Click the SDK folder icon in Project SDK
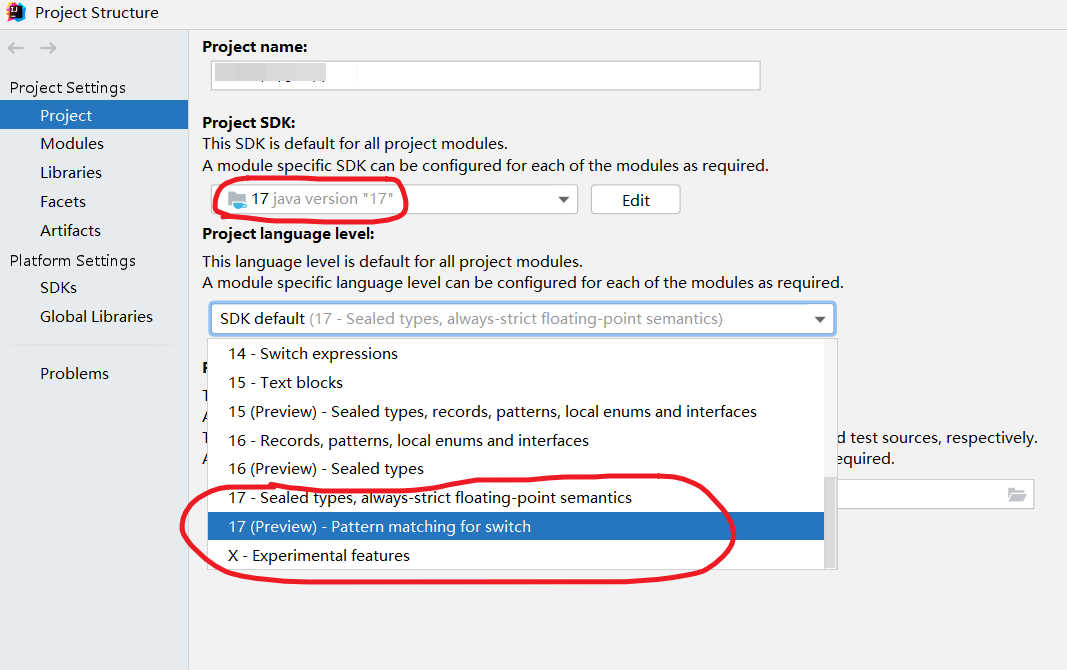The width and height of the screenshot is (1067, 670). [x=237, y=200]
